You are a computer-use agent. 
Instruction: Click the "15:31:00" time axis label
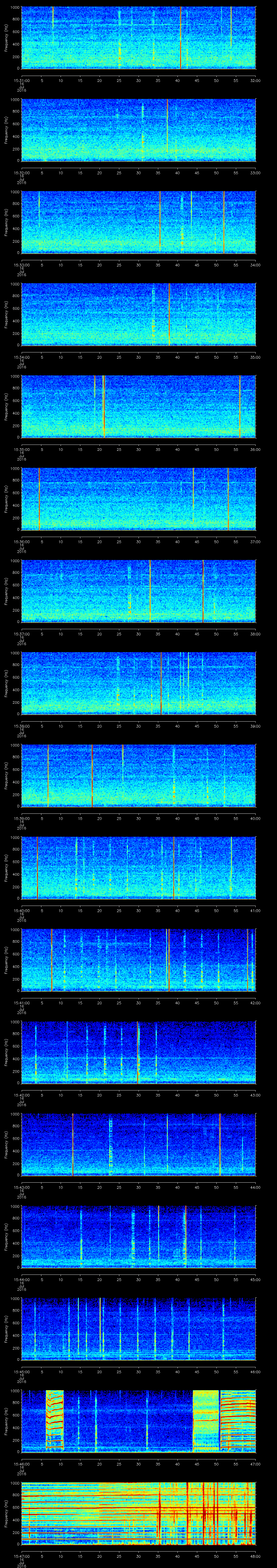point(22,80)
